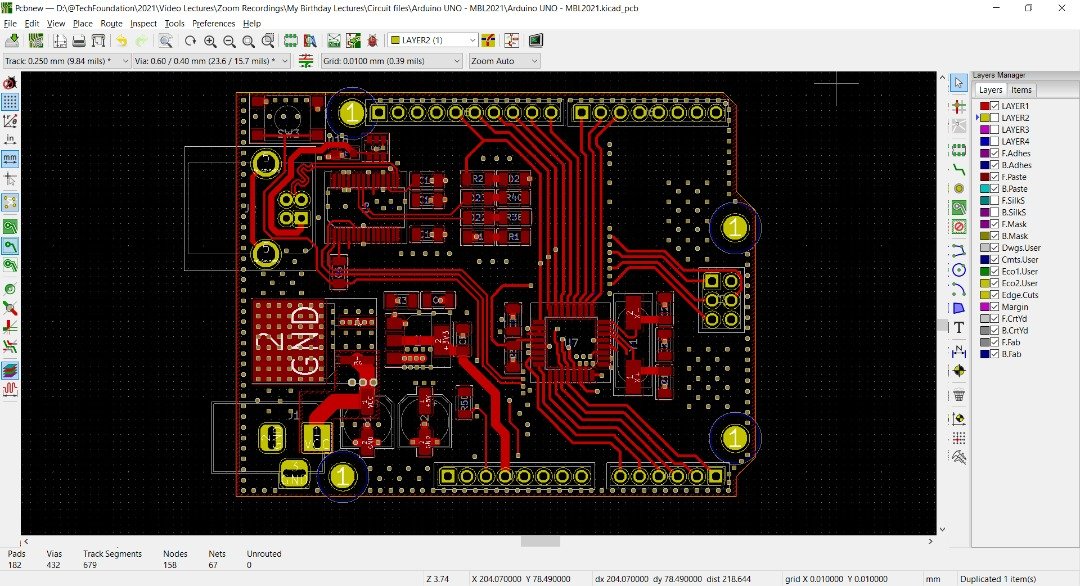Undo the last action

point(121,41)
